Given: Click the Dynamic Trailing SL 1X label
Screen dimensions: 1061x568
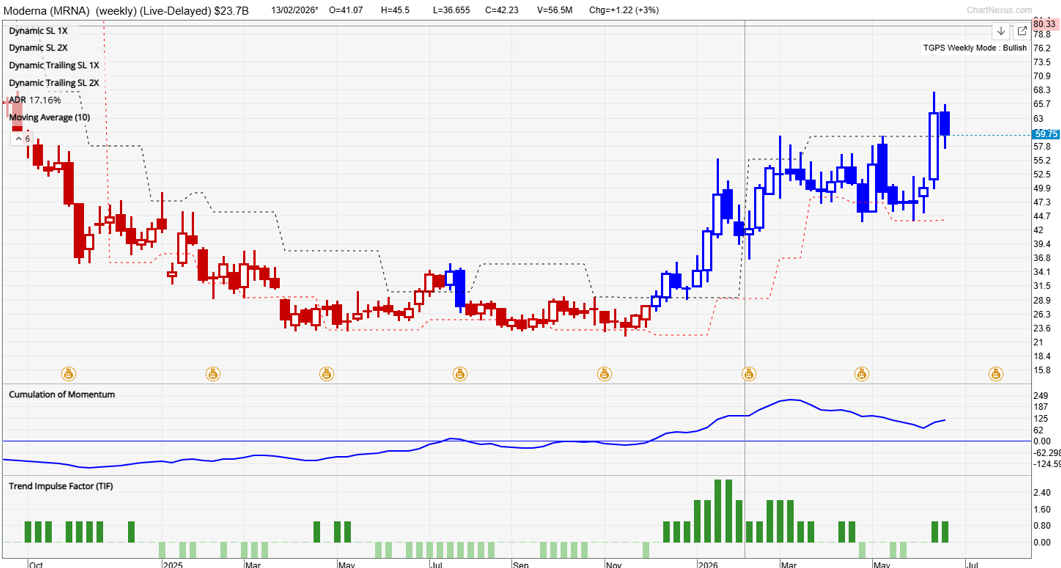Looking at the screenshot, I should 54,65.
